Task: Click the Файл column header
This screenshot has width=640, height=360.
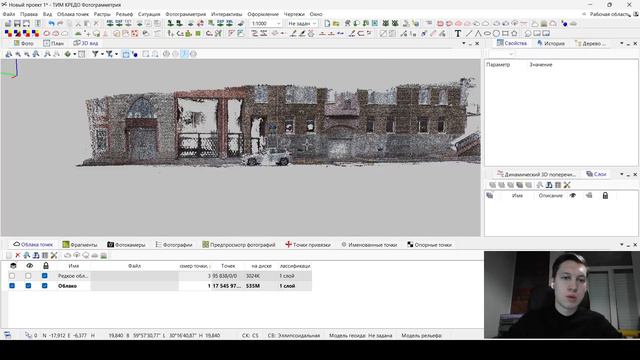Action: [x=134, y=266]
